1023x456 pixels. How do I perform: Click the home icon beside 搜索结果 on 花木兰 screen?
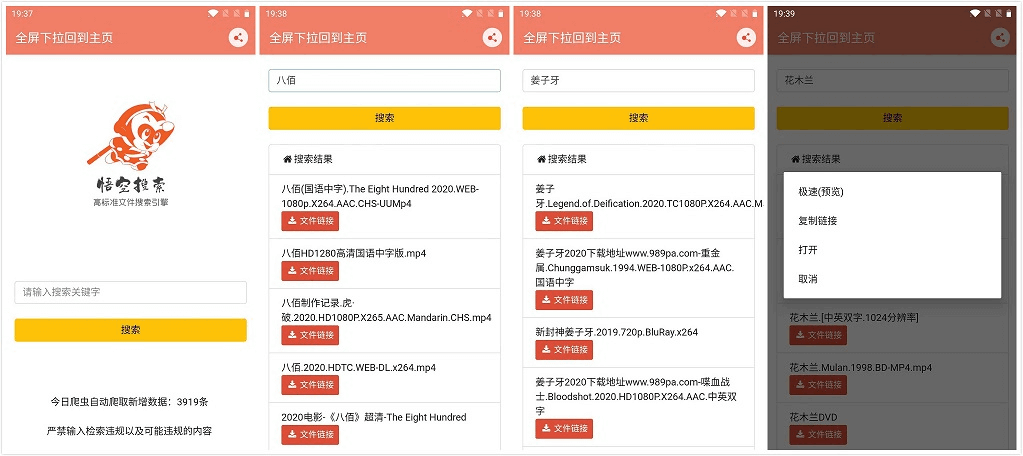pyautogui.click(x=795, y=159)
